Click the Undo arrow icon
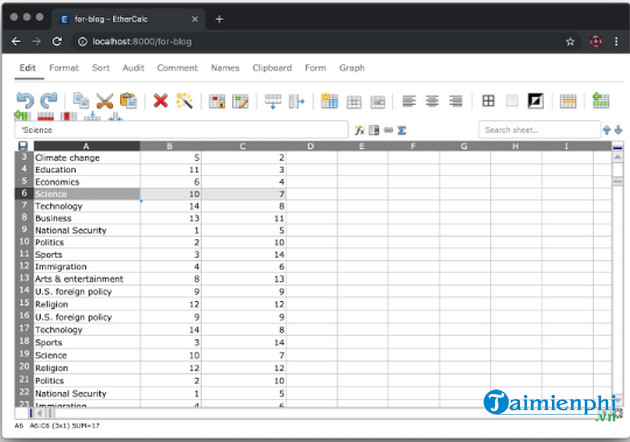630x442 pixels. click(x=25, y=100)
